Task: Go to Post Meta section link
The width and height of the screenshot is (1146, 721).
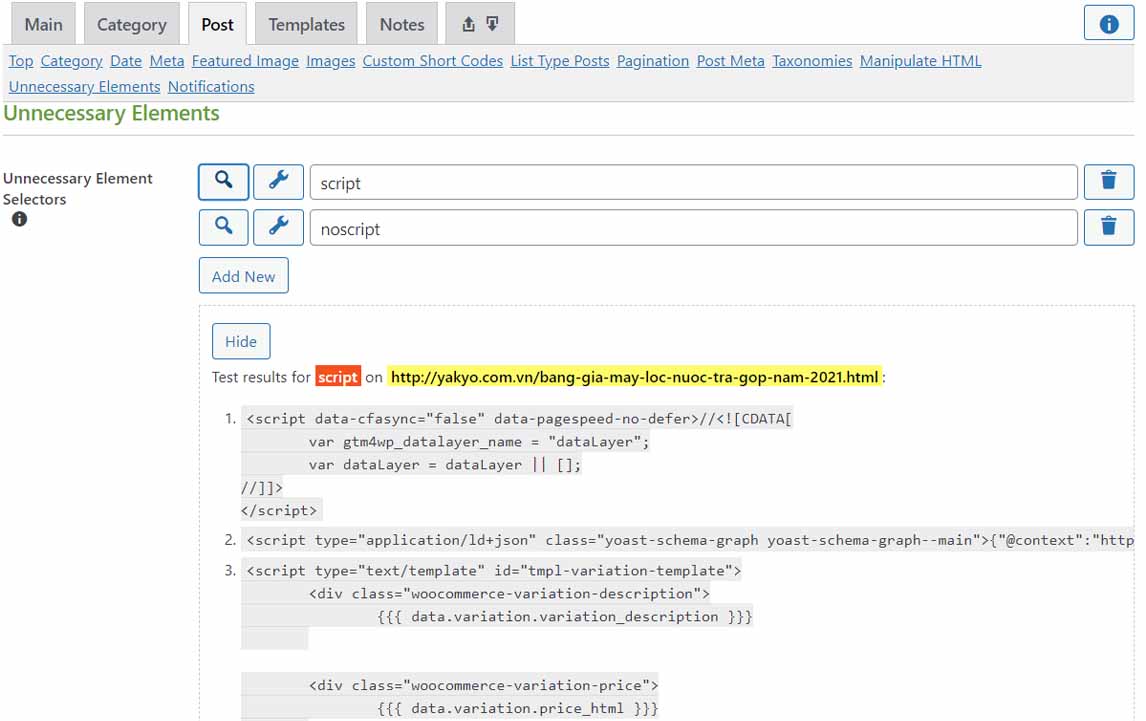Action: click(x=730, y=61)
